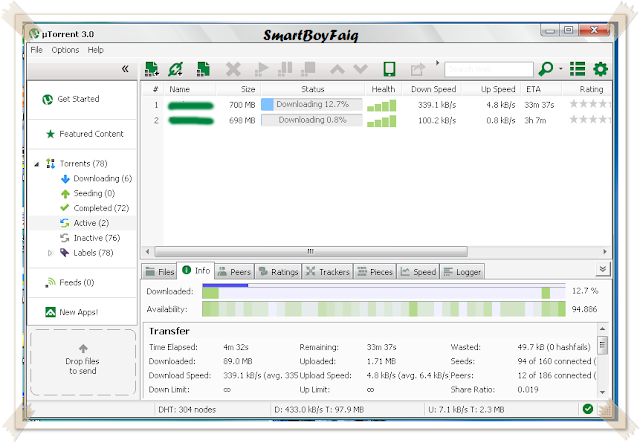Open search provider dropdown arrow

pyautogui.click(x=561, y=69)
